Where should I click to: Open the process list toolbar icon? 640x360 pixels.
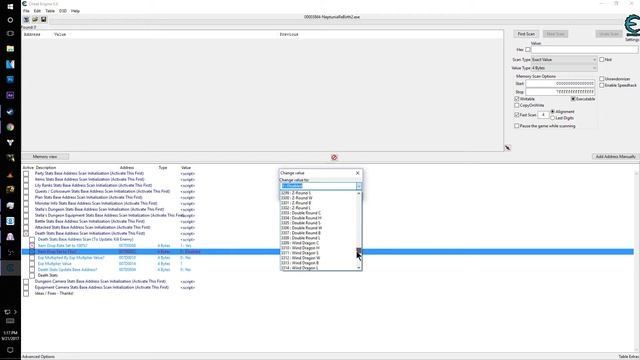[x=27, y=19]
